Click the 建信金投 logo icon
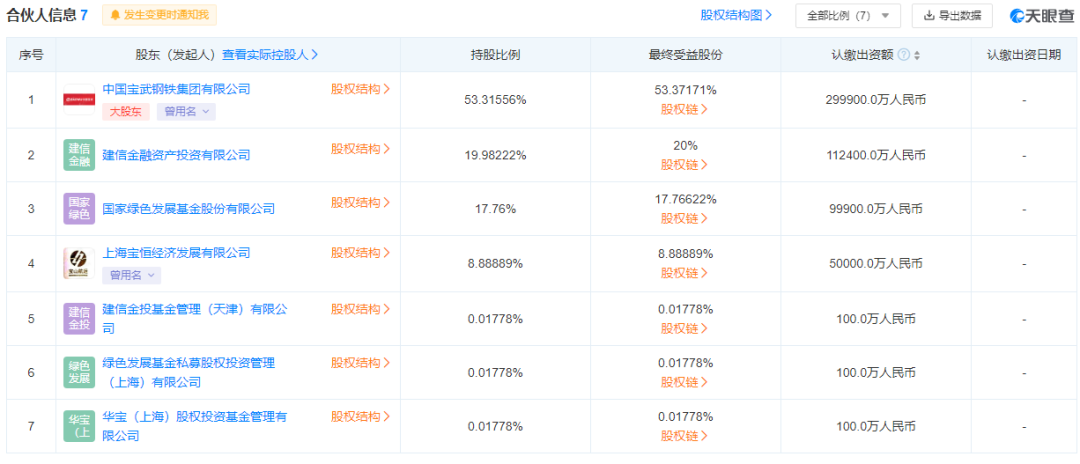The image size is (1080, 464). 79,318
